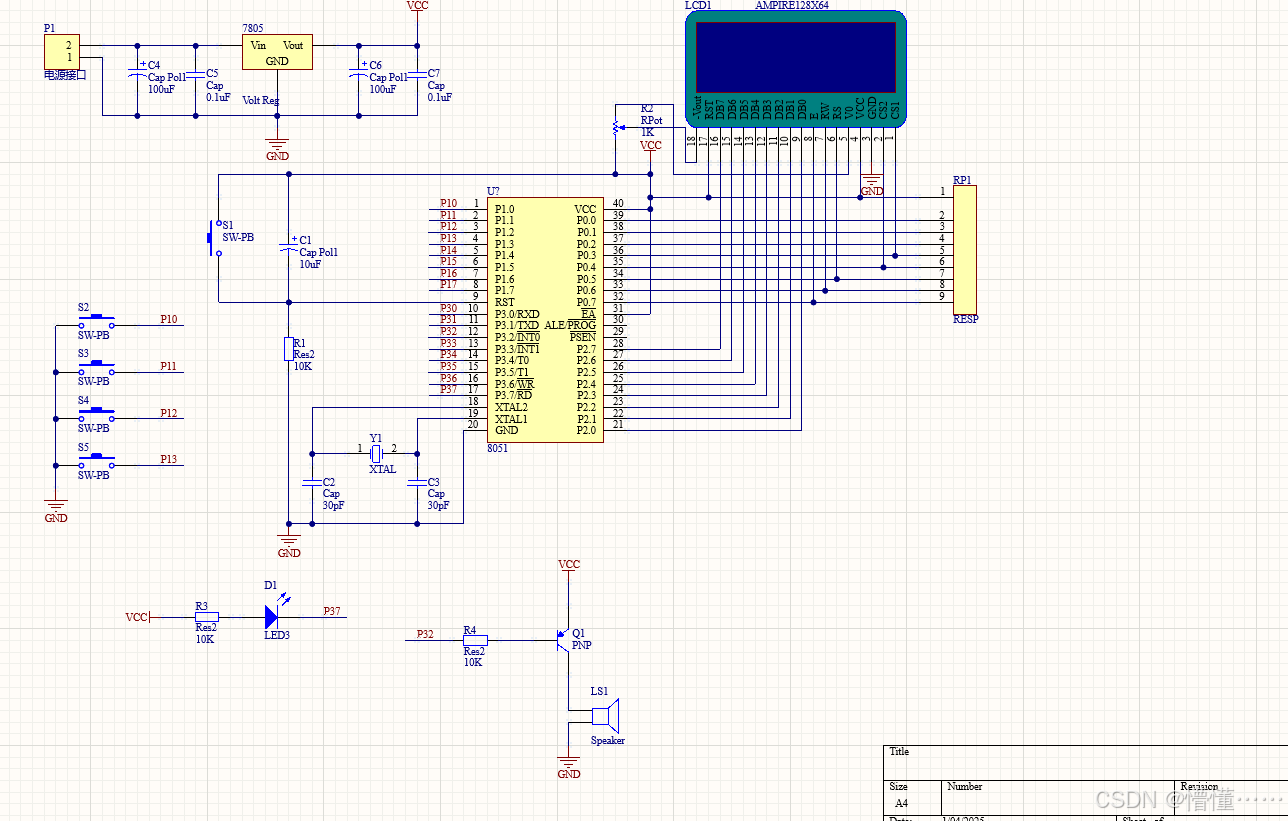Click the VCC label left of resistor R3
1288x821 pixels.
pyautogui.click(x=136, y=617)
